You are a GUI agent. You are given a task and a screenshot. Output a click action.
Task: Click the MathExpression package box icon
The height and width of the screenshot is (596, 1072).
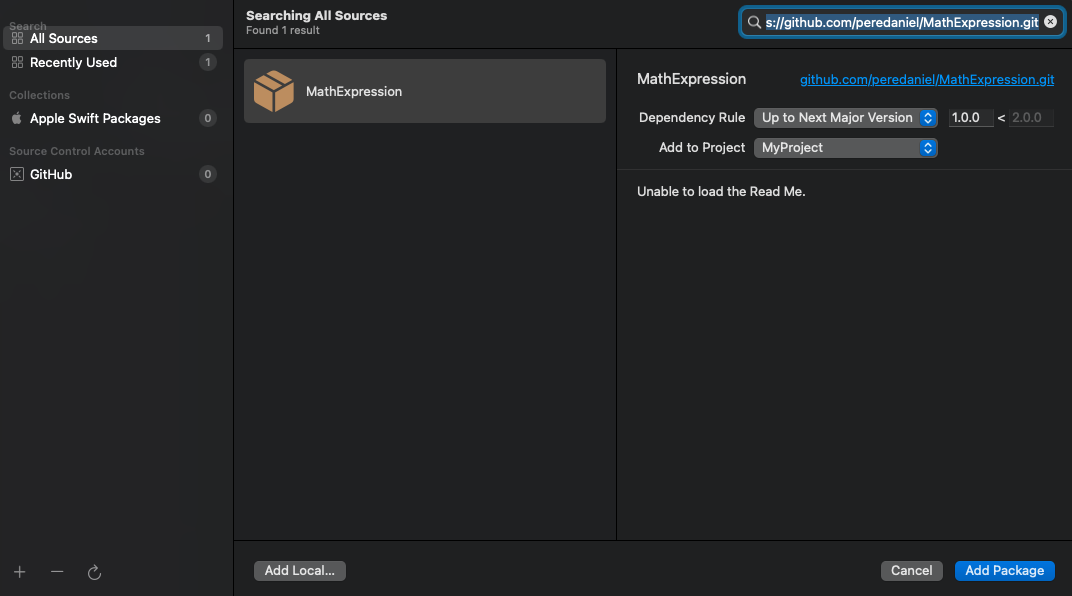273,91
